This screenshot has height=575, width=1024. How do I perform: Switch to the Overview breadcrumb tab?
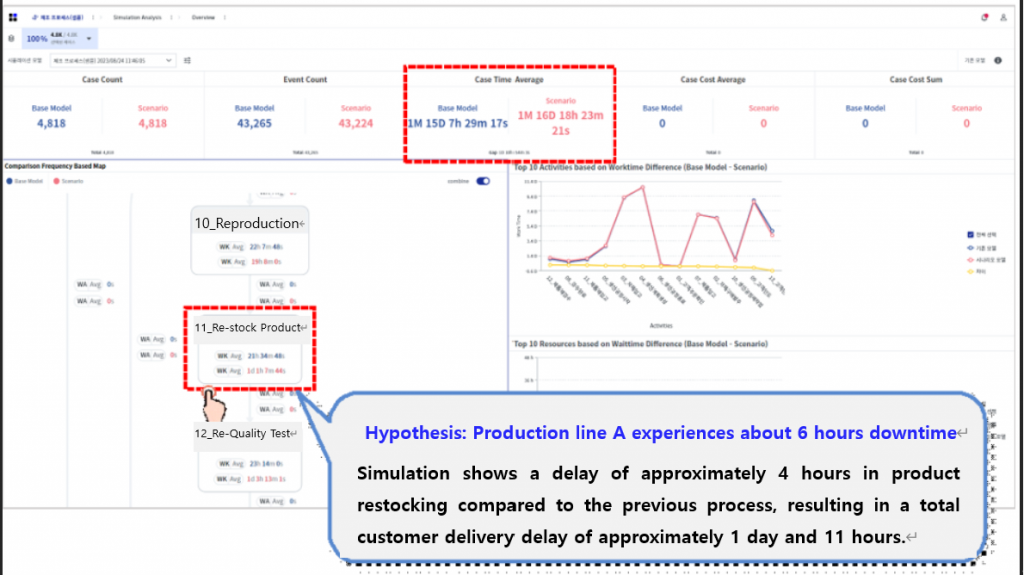(203, 18)
